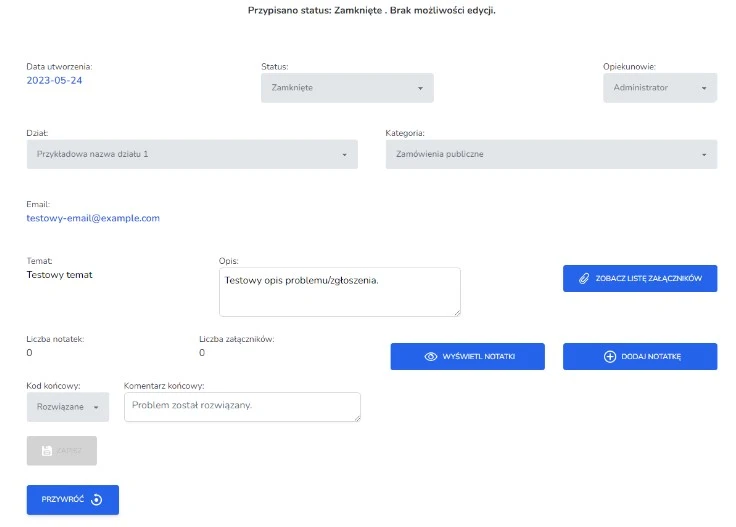Click the circular arrow icon on Przywróć
Viewport: 736px width, 527px height.
[x=97, y=500]
